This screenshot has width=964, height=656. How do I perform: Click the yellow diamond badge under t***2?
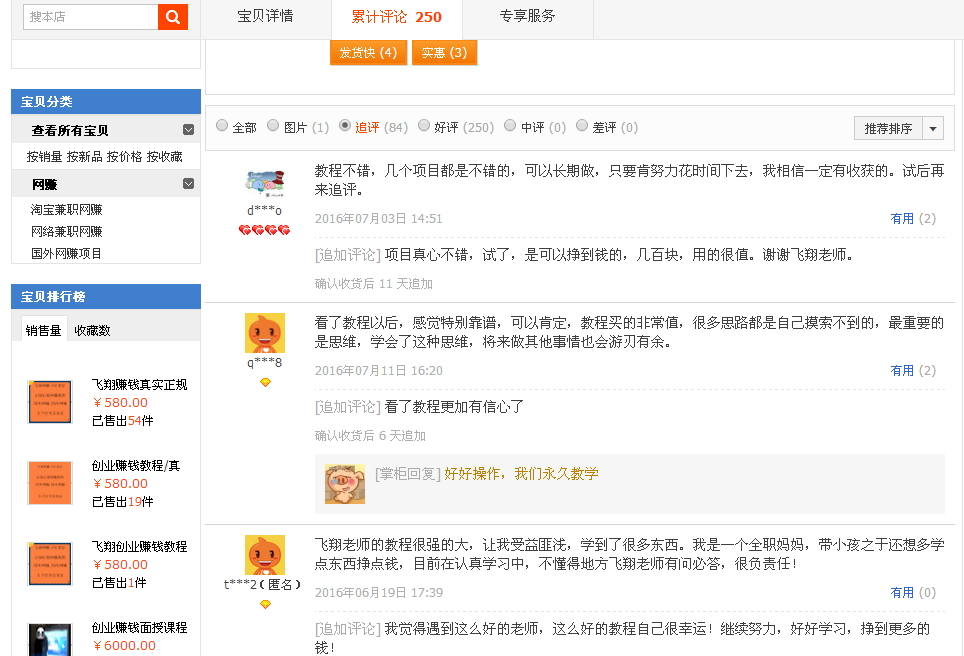pyautogui.click(x=265, y=604)
